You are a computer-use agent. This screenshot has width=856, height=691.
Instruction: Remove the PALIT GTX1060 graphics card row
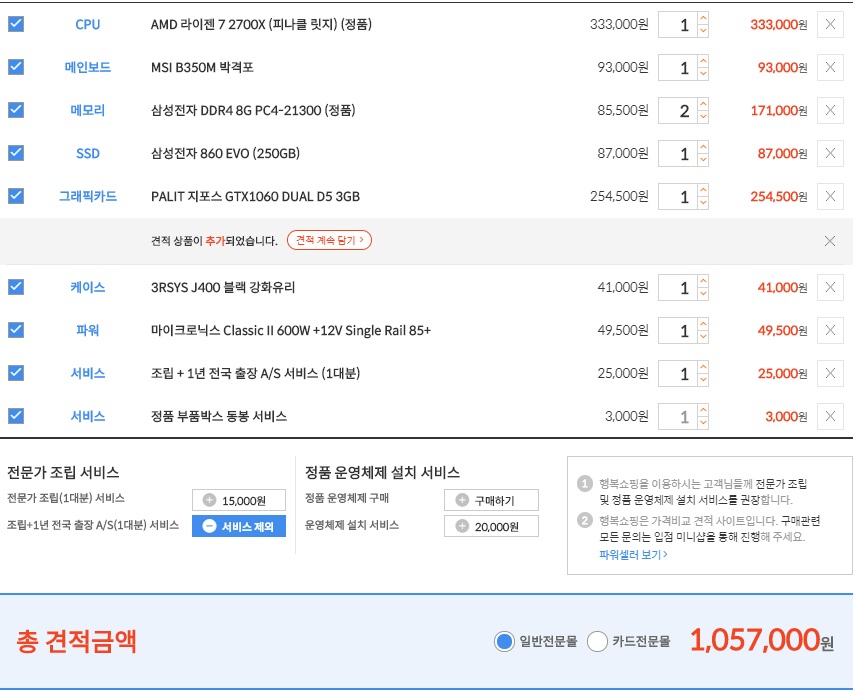point(830,196)
